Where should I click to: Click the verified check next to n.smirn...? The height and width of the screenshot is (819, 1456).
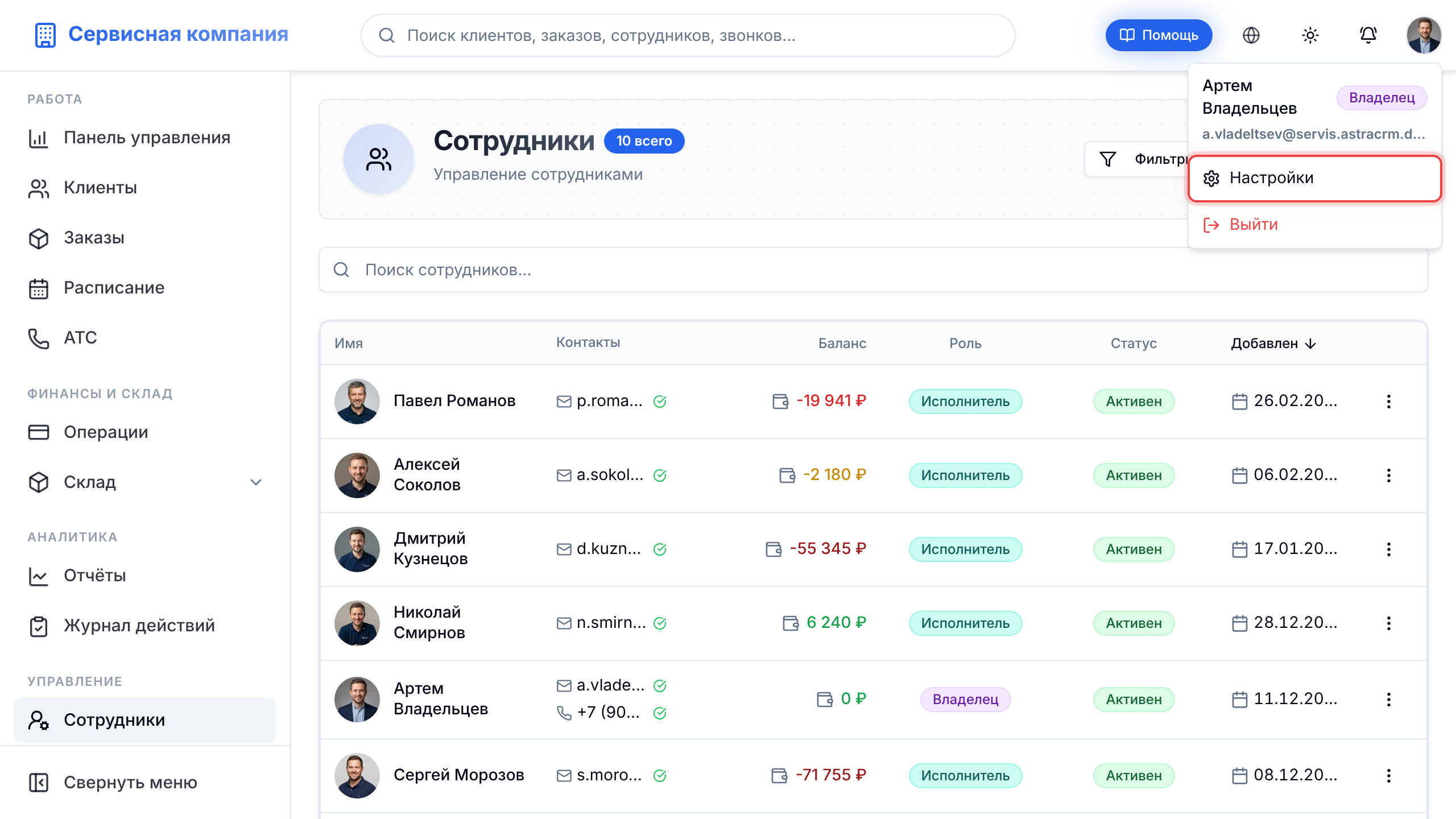(x=660, y=623)
